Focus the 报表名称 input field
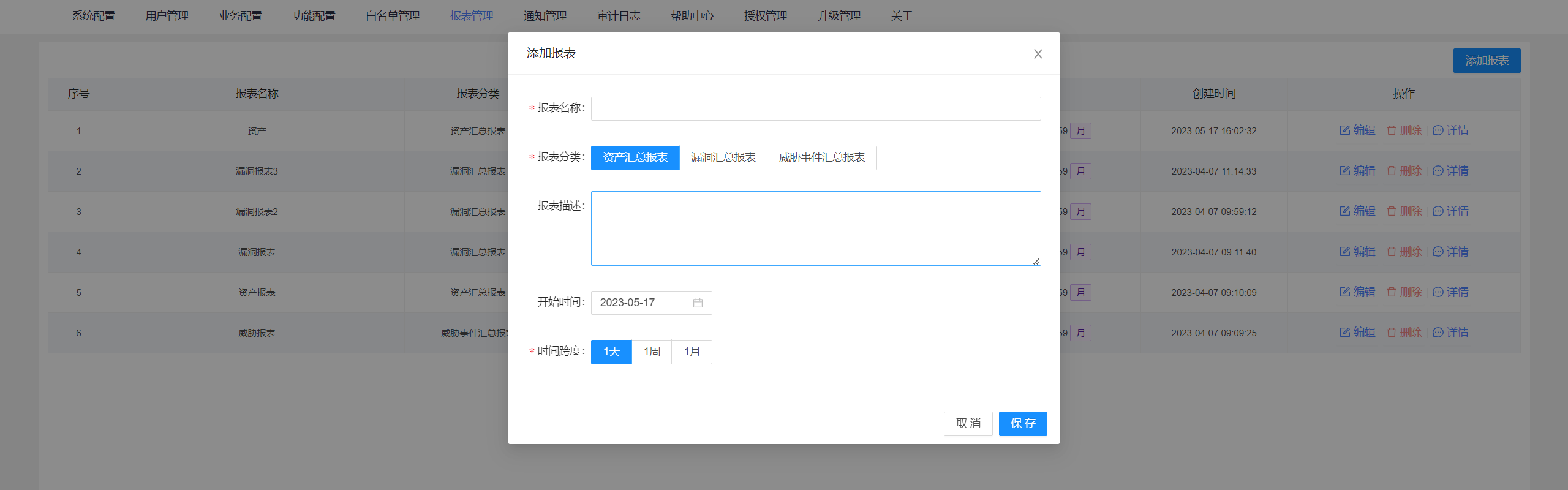This screenshot has width=1568, height=490. (815, 108)
